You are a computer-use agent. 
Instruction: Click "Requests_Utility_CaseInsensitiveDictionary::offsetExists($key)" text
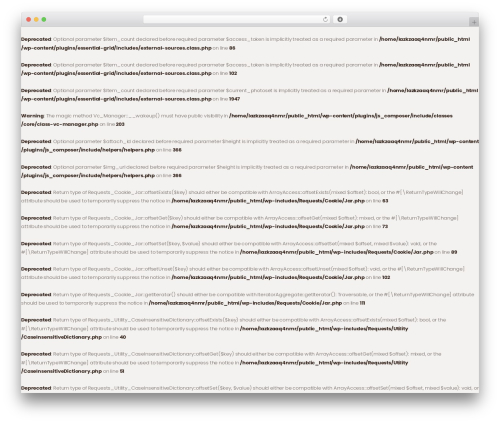click(x=163, y=320)
